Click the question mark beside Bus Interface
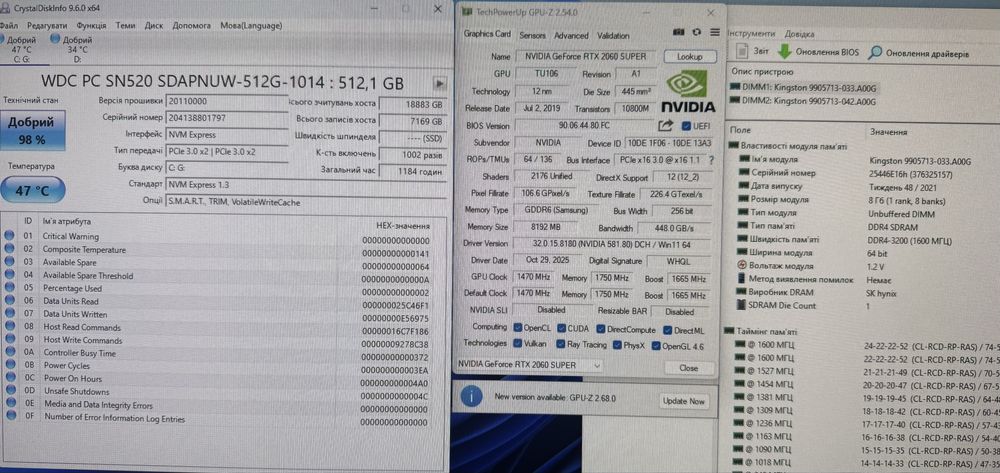This screenshot has width=1000, height=473. [x=711, y=160]
